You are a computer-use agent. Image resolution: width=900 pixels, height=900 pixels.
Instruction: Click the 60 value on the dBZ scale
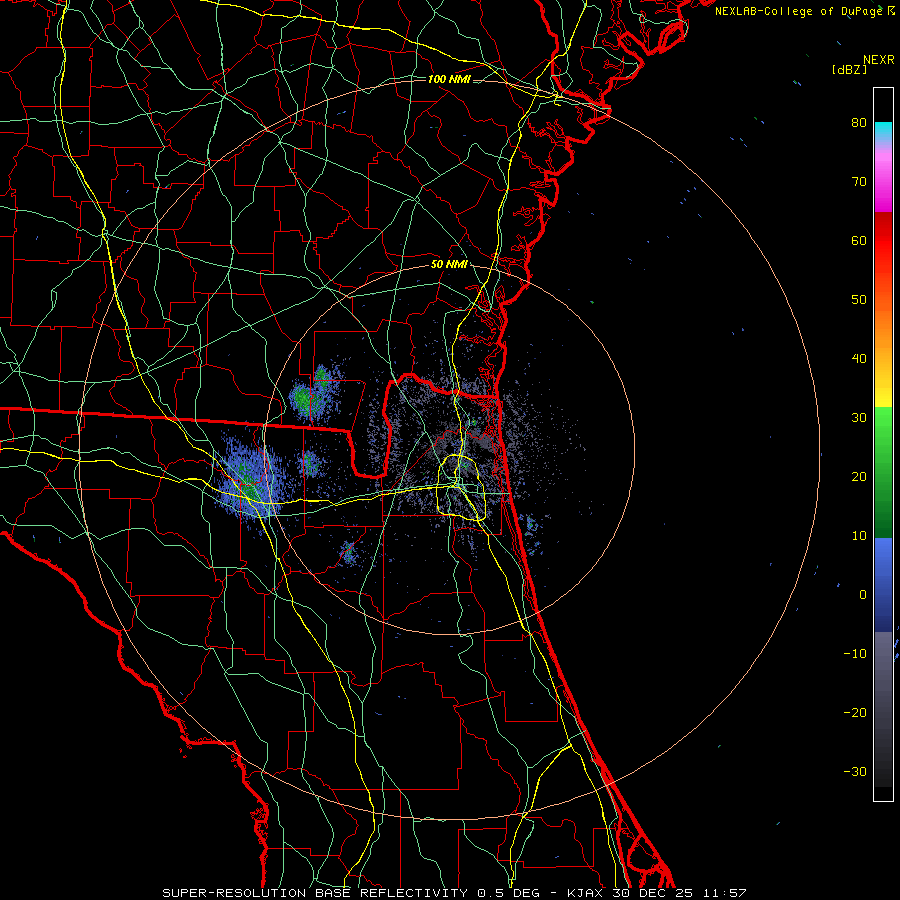point(859,241)
